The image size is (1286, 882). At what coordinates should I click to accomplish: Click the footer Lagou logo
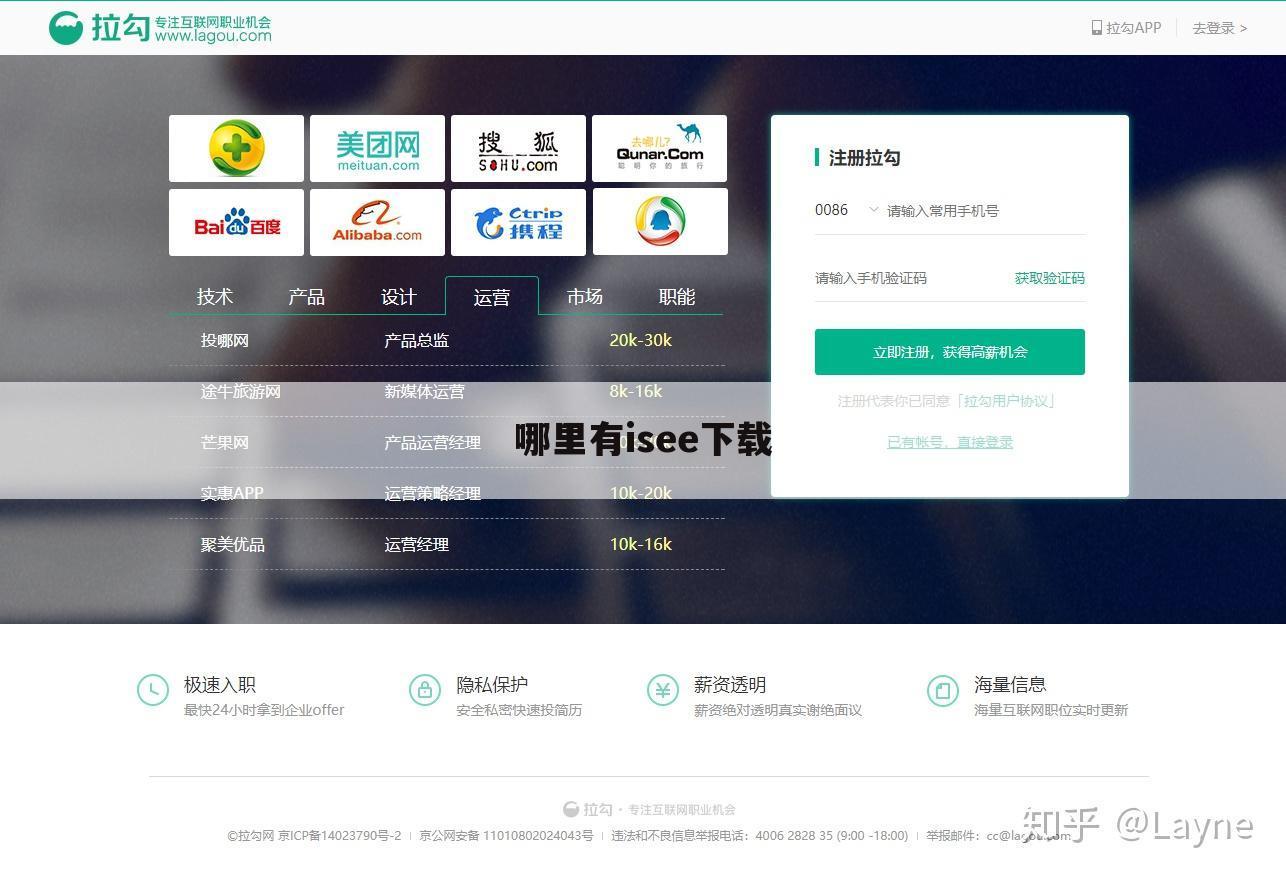click(588, 809)
